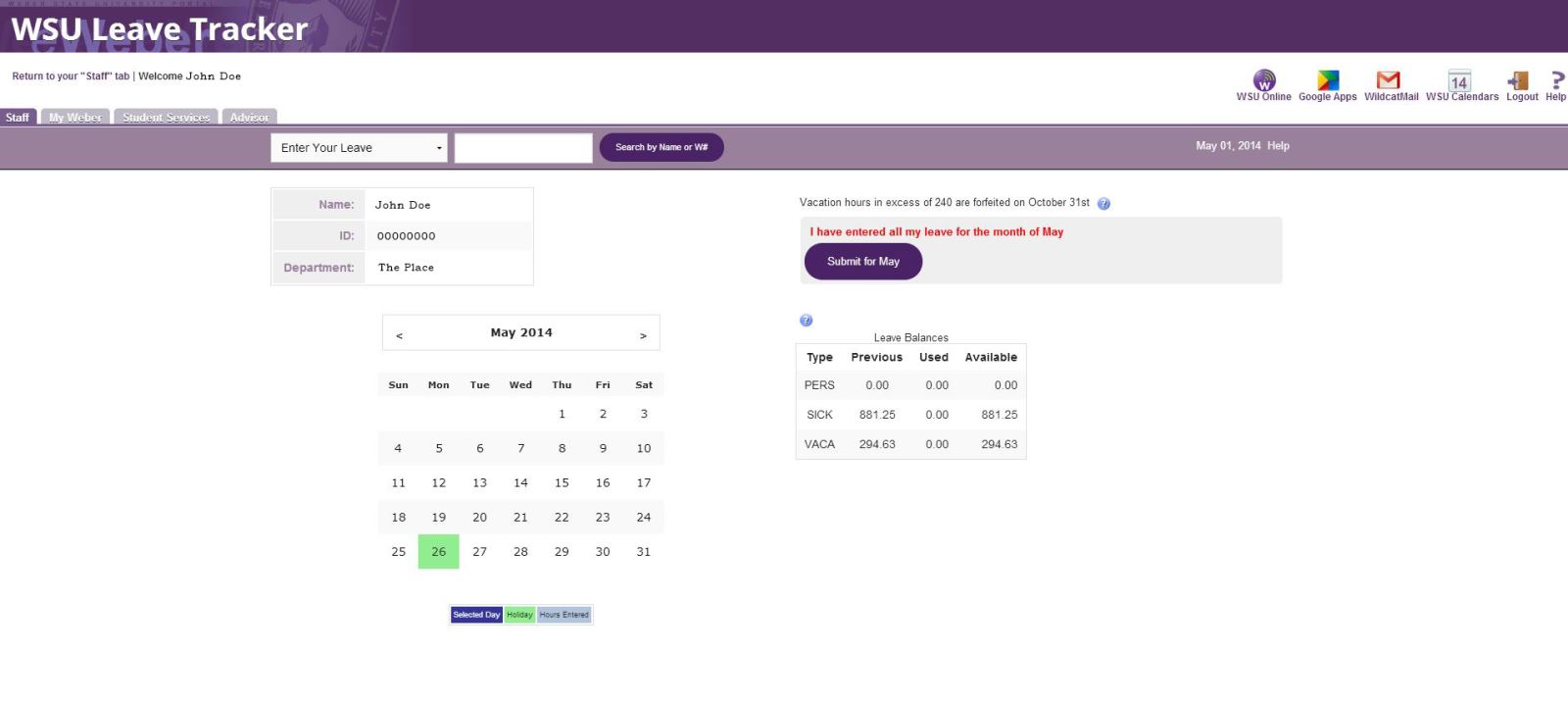Open the Student Services tab
Screen dimensions: 1568x701
pos(166,118)
